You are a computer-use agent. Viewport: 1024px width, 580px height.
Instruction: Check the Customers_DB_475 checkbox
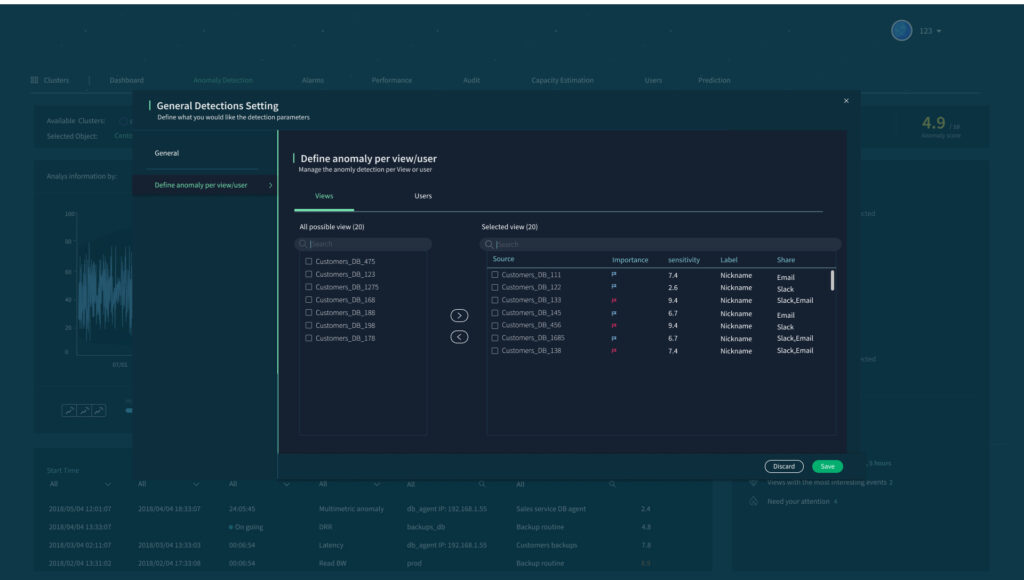309,261
